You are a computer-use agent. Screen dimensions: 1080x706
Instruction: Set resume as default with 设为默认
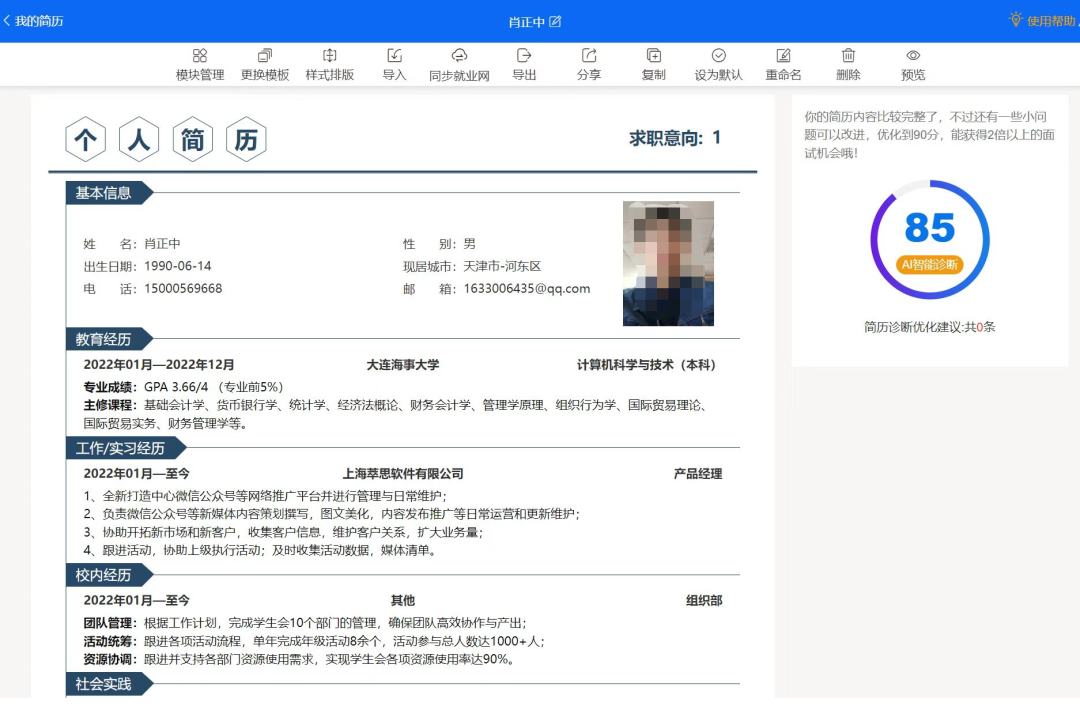coord(718,56)
